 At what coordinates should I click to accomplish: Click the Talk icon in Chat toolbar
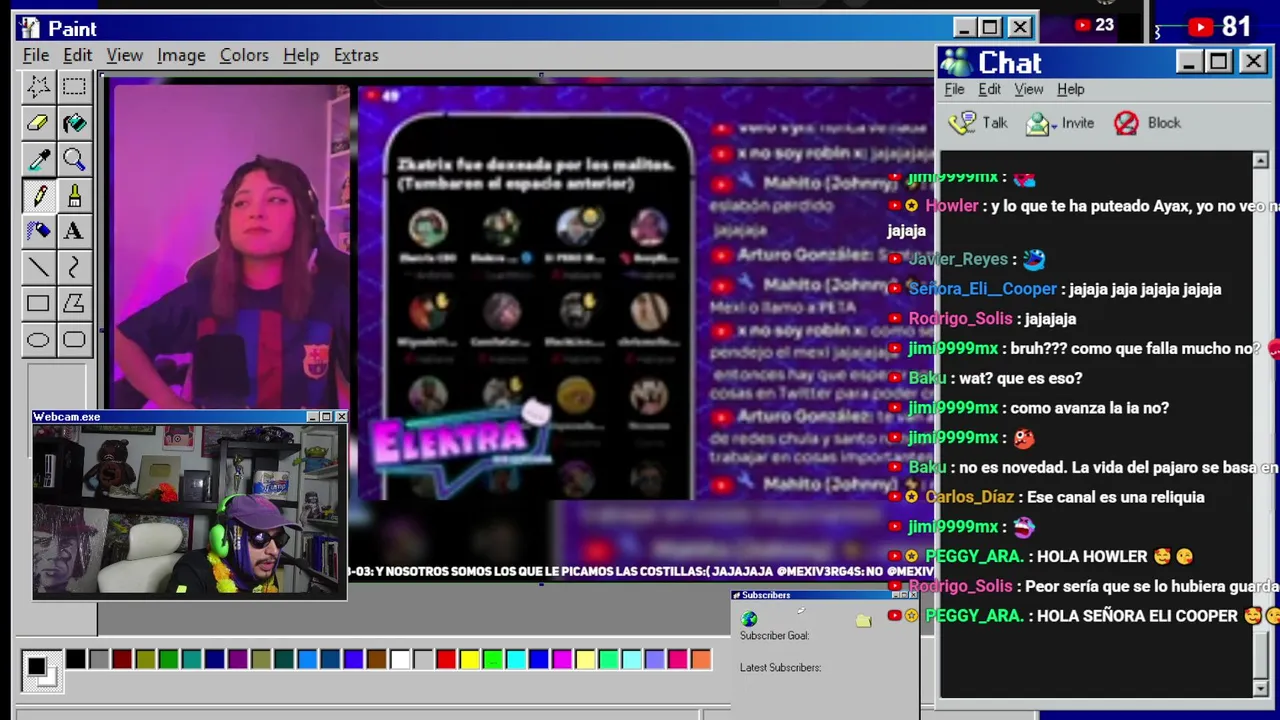coord(962,123)
